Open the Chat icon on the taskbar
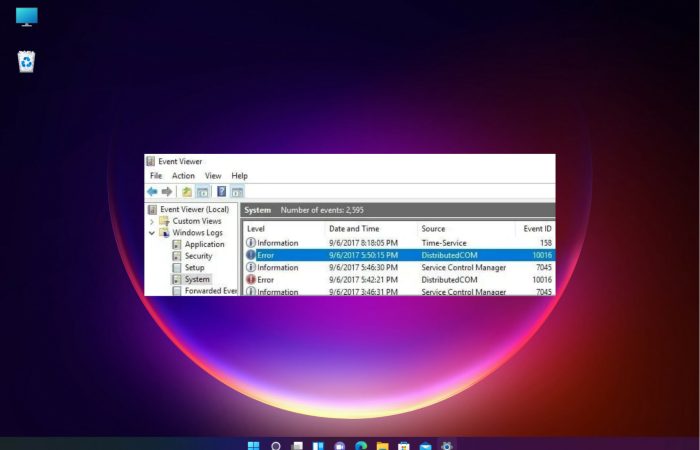 point(340,446)
